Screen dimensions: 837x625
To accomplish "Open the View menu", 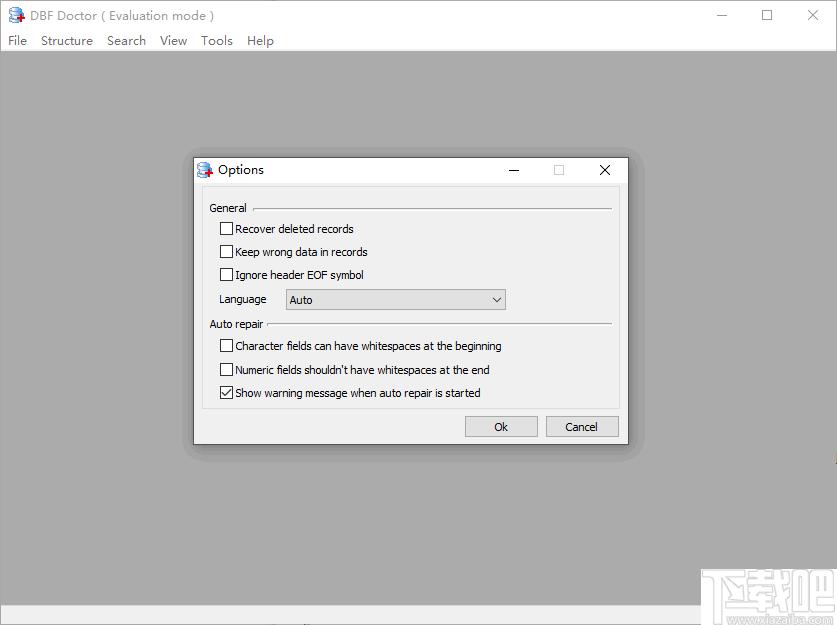I will (173, 41).
